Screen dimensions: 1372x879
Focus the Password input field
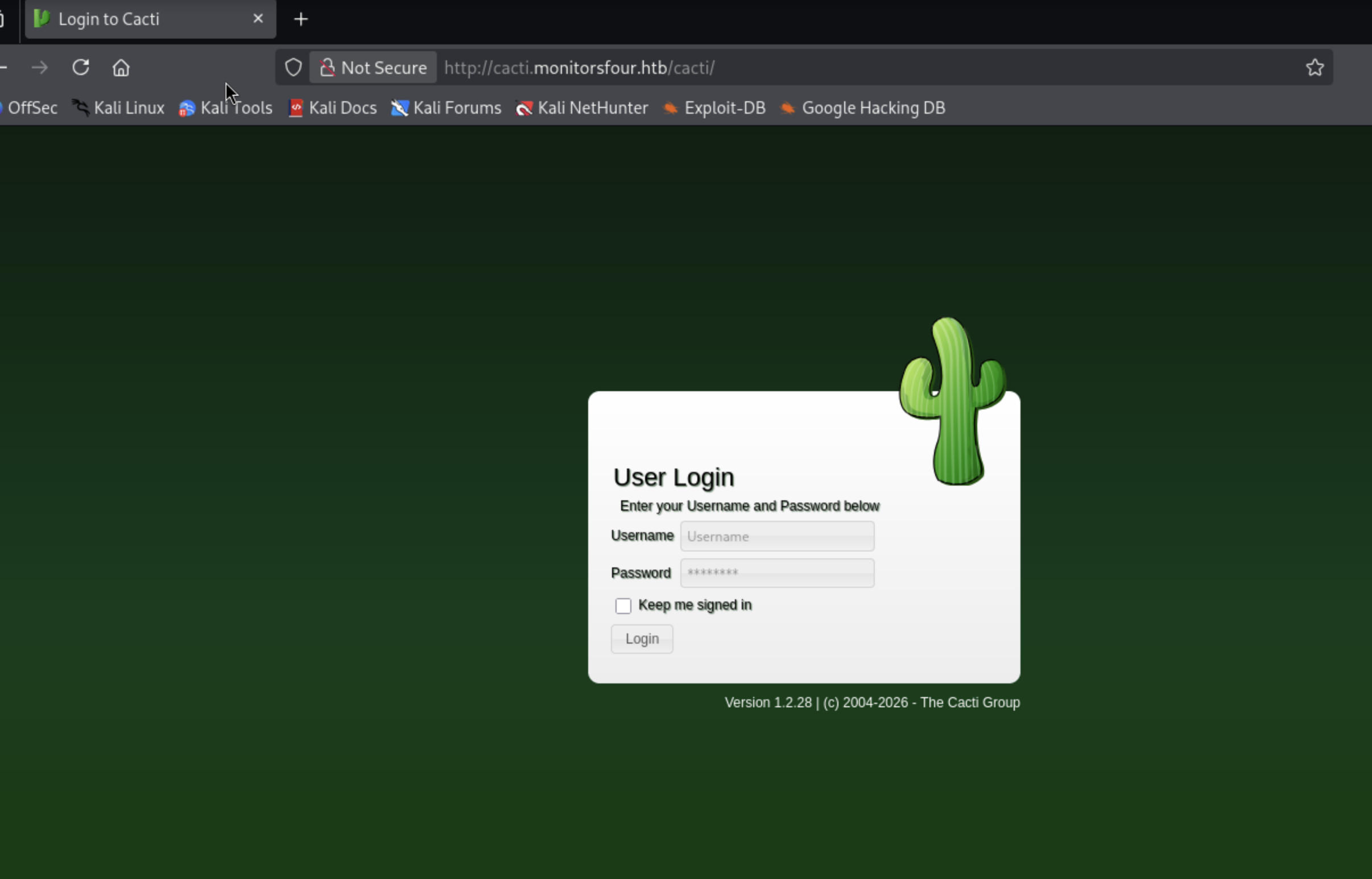pyautogui.click(x=777, y=573)
